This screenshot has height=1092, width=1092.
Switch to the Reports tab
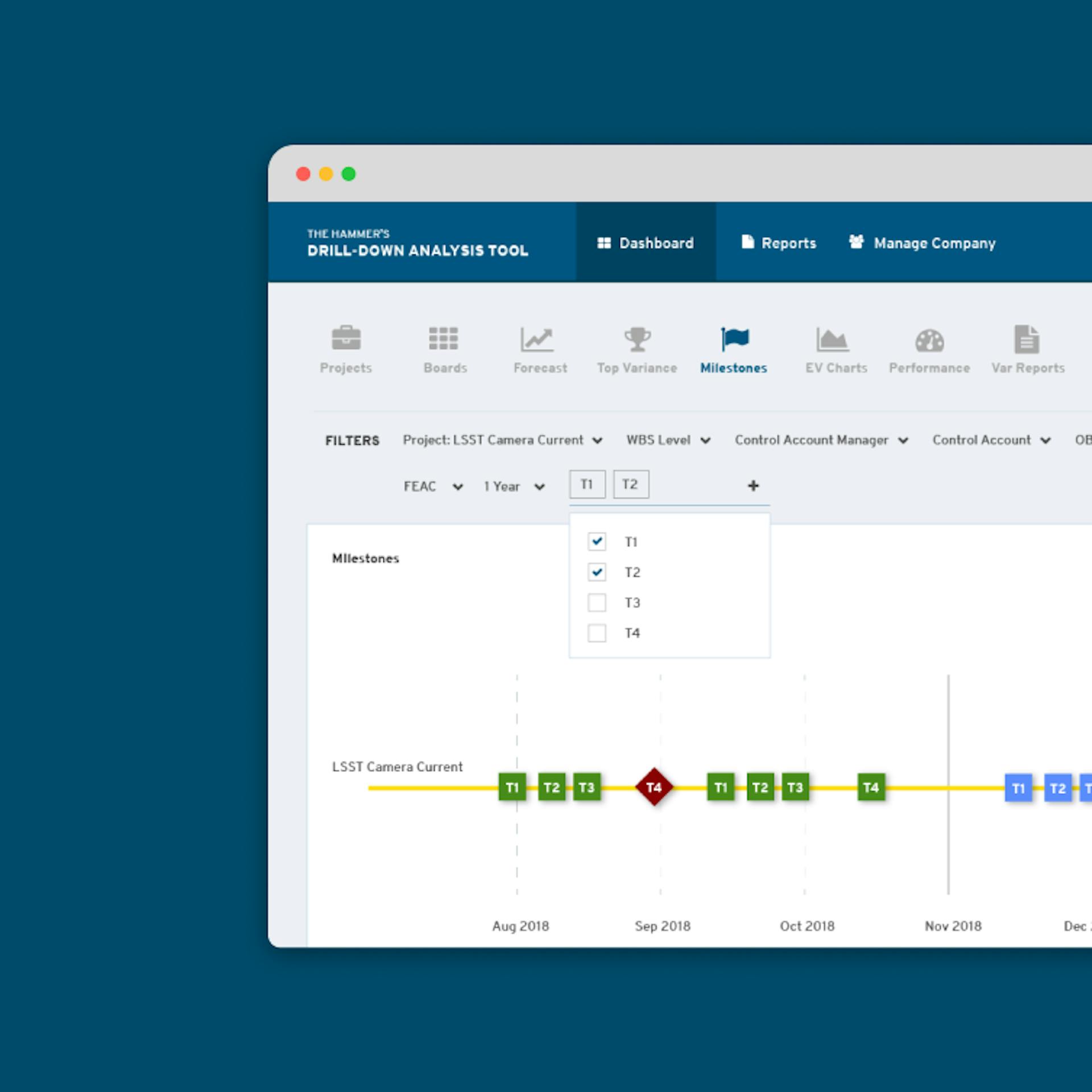tap(779, 243)
